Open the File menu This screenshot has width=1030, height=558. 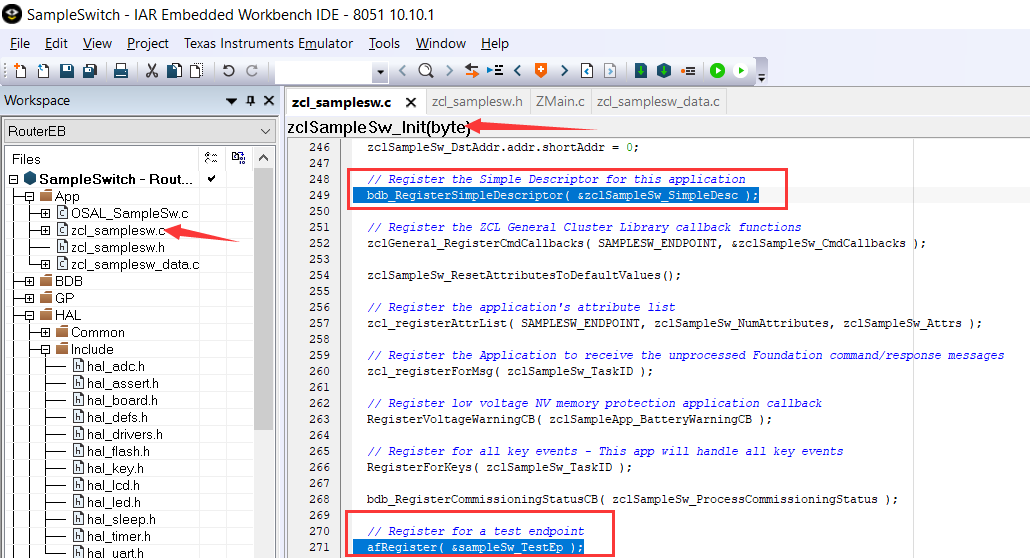tap(20, 43)
